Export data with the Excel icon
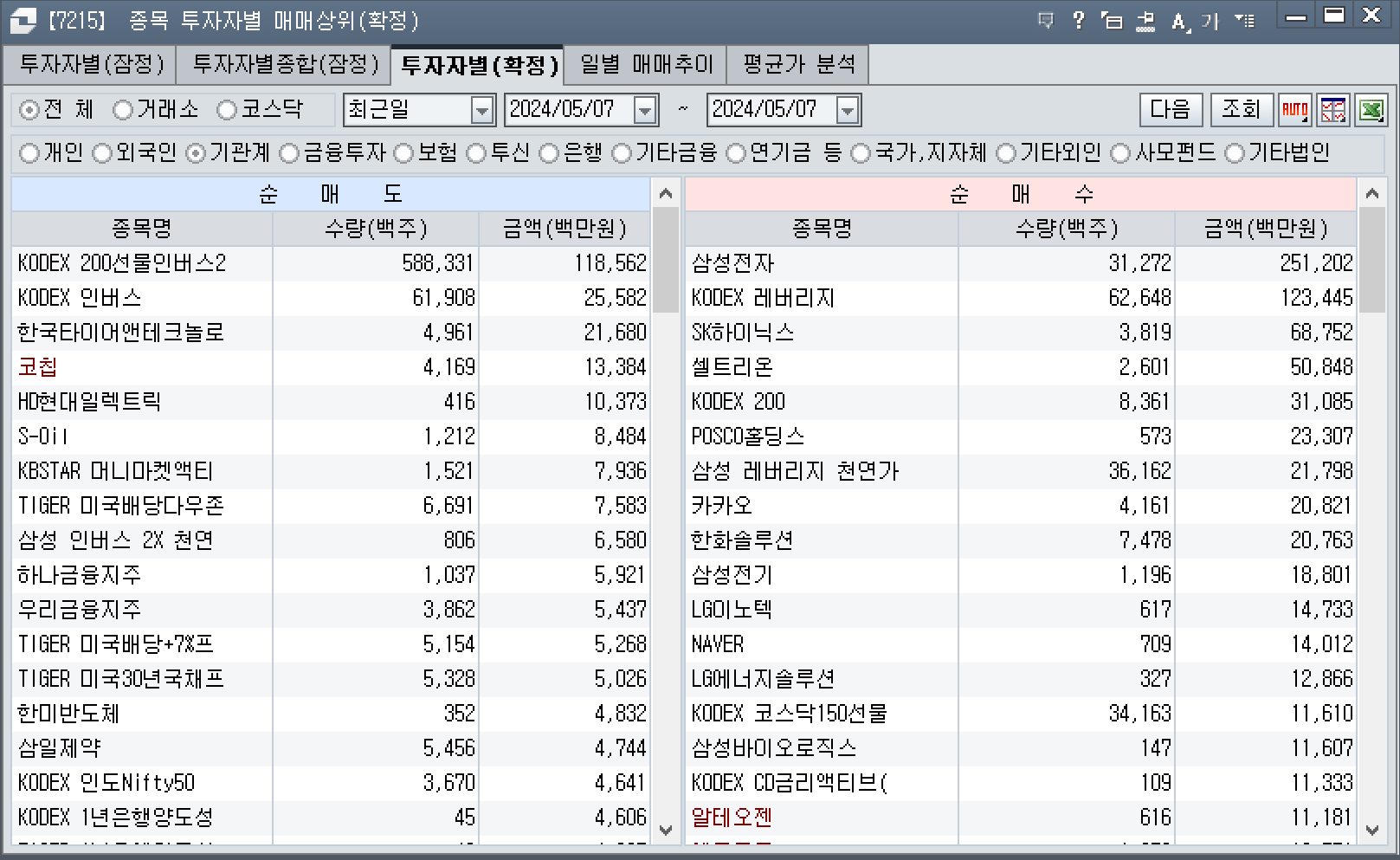1400x860 pixels. click(1371, 110)
